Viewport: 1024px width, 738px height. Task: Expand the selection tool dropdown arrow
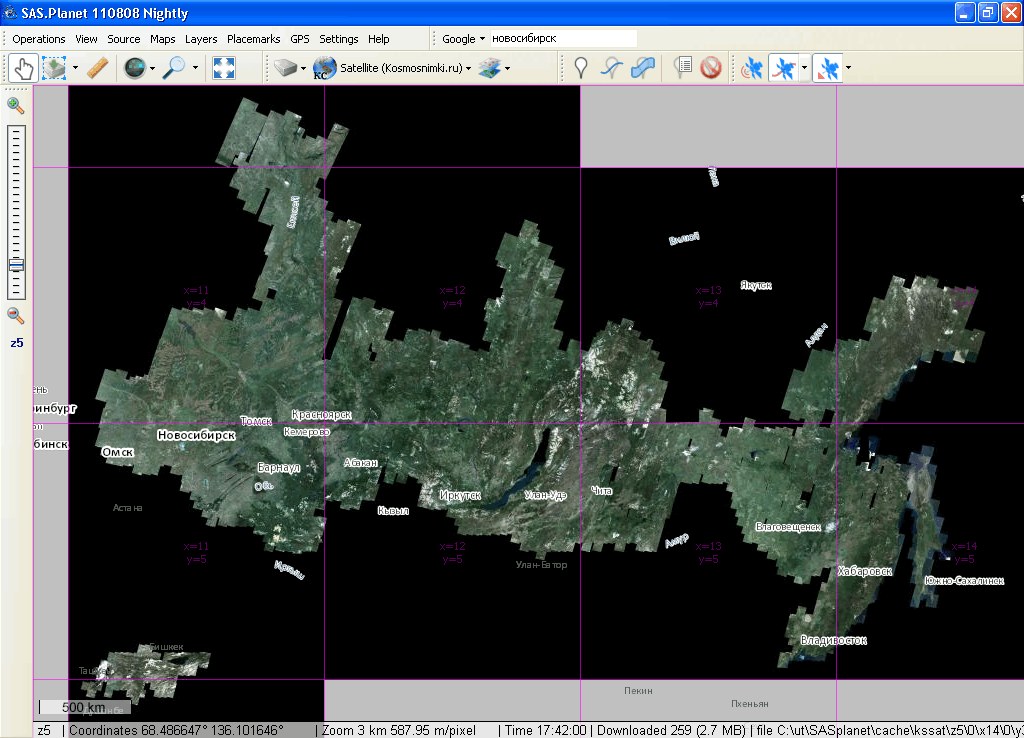pos(75,68)
